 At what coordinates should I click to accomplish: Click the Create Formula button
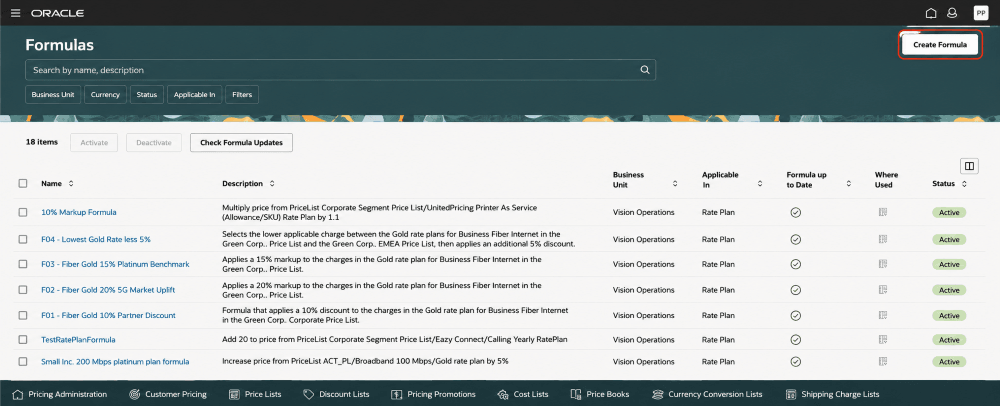coord(940,45)
